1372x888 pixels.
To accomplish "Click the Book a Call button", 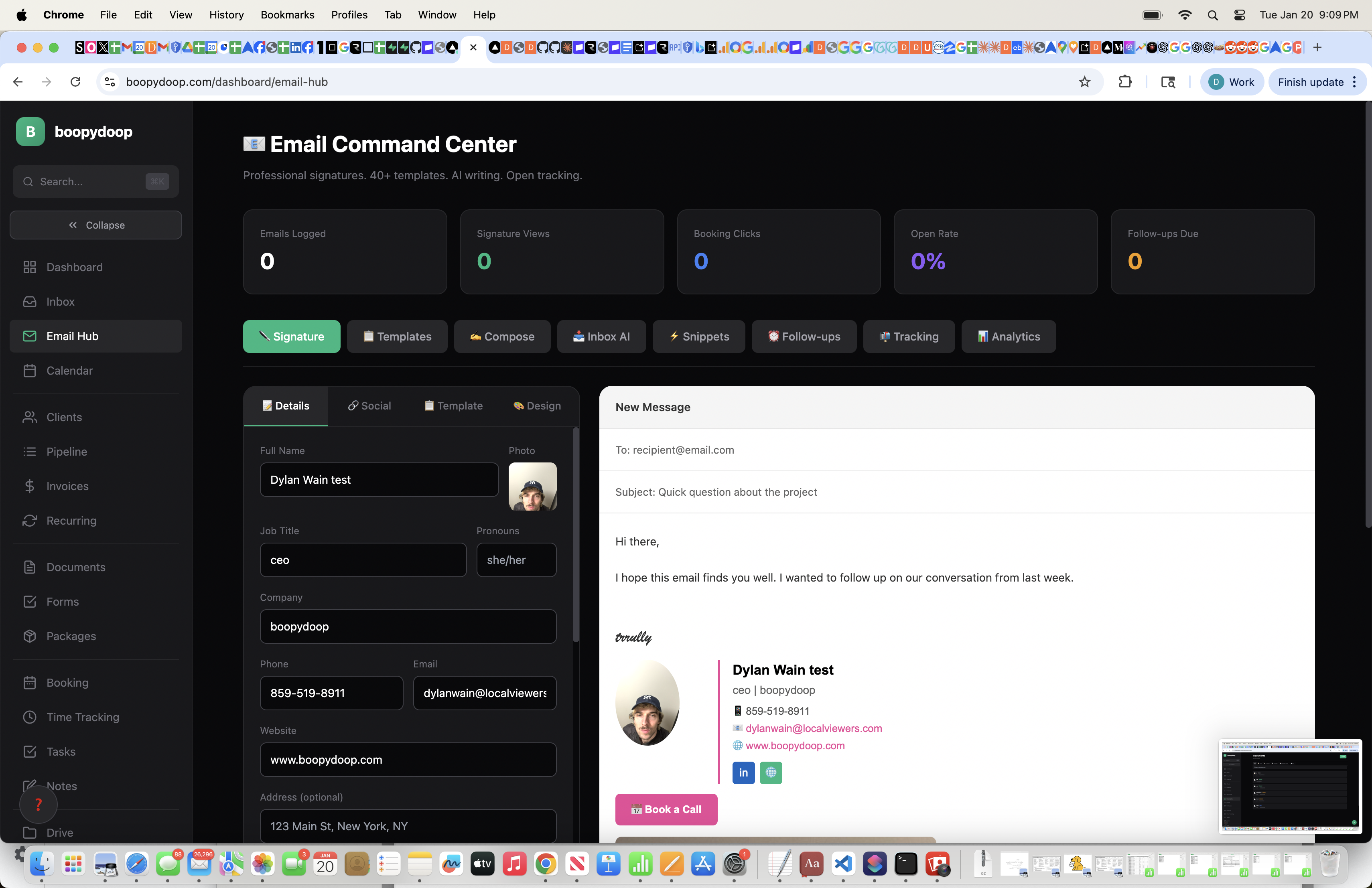I will tap(666, 809).
